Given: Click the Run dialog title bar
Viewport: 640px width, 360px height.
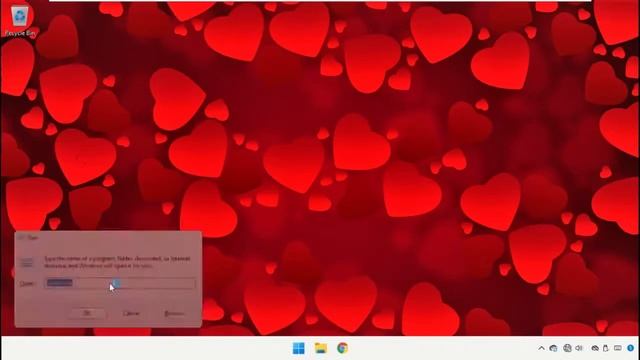Looking at the screenshot, I should (108, 237).
